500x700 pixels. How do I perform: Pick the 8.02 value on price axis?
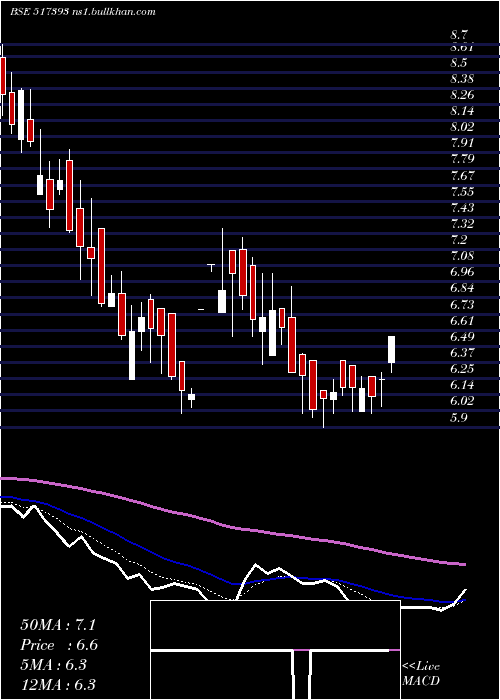[462, 127]
